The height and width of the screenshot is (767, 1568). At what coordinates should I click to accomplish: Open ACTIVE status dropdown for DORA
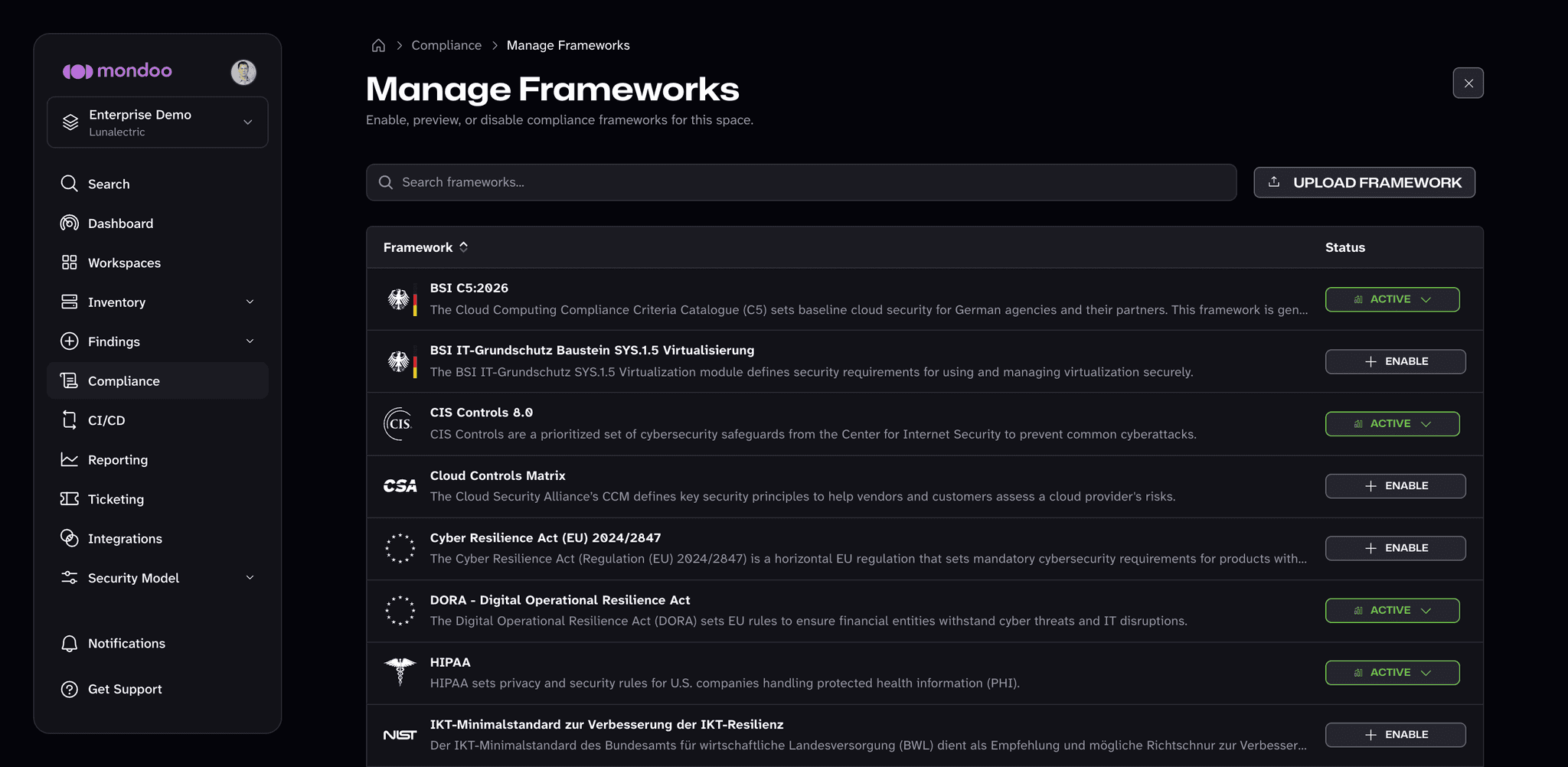(1392, 610)
